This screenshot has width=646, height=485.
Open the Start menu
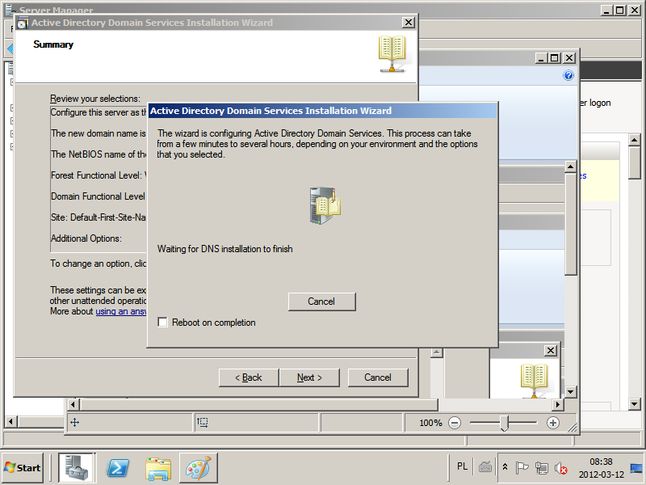(x=22, y=467)
